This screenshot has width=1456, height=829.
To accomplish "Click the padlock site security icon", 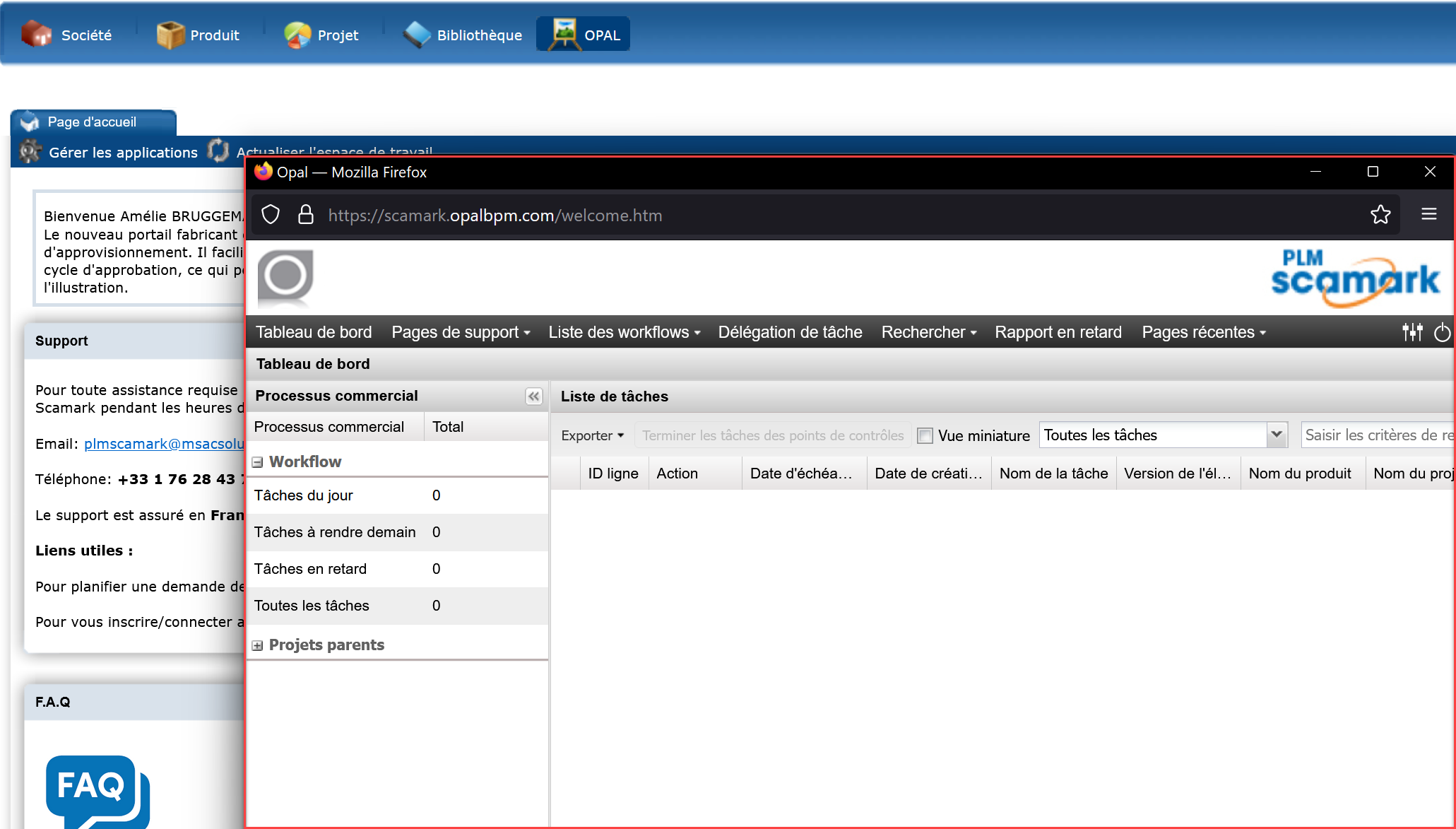I will click(306, 215).
